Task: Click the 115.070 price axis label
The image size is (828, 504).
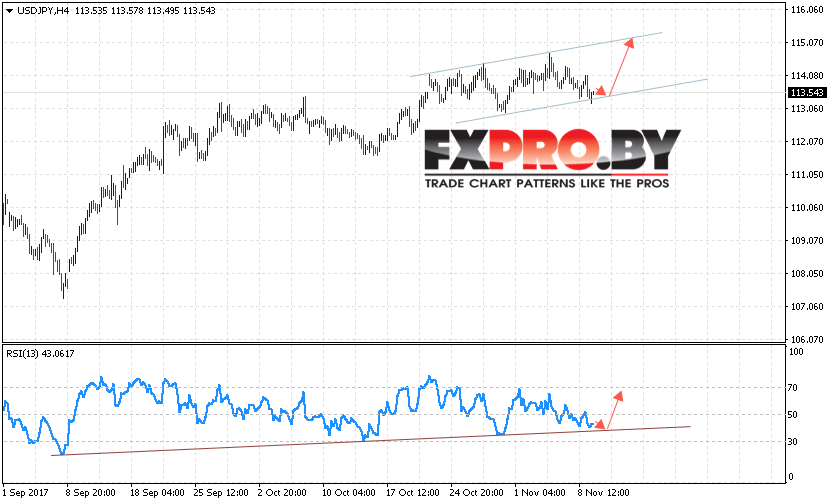Action: (x=807, y=42)
